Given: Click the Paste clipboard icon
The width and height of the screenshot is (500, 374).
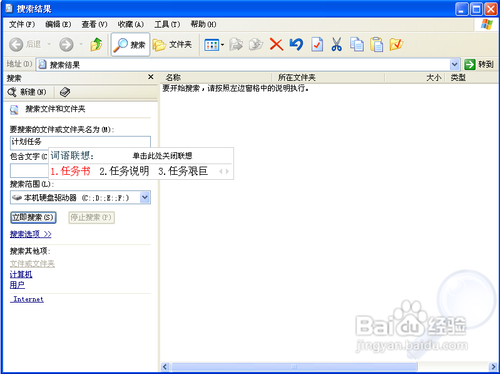Looking at the screenshot, I should pyautogui.click(x=377, y=44).
